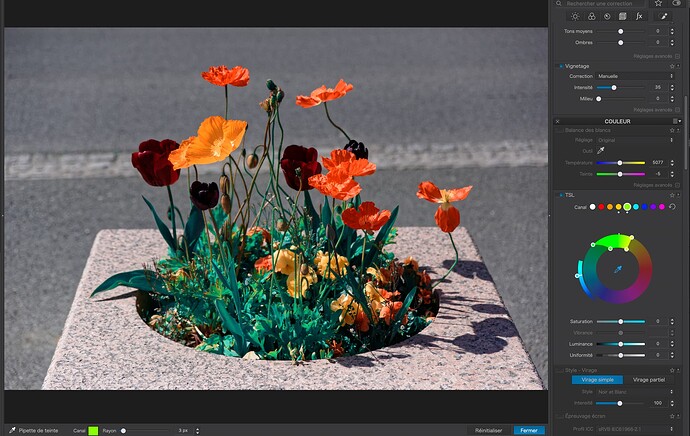Select the white global TSL channel
The height and width of the screenshot is (436, 690).
coord(593,207)
